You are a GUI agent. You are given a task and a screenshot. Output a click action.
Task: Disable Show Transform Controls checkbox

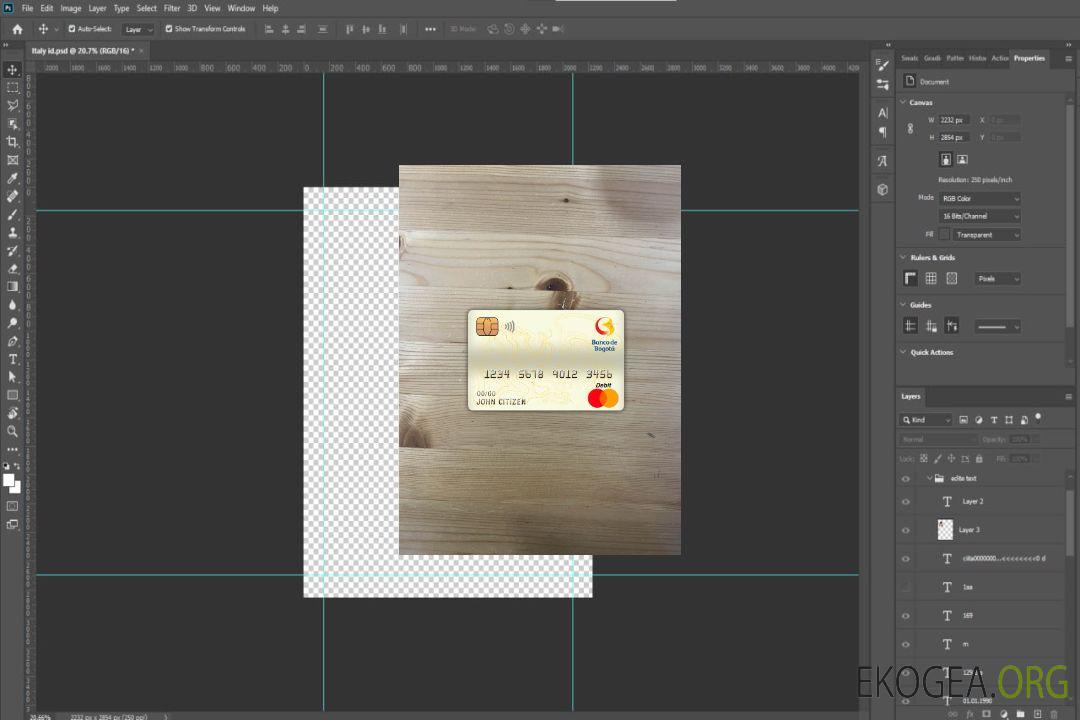(169, 29)
